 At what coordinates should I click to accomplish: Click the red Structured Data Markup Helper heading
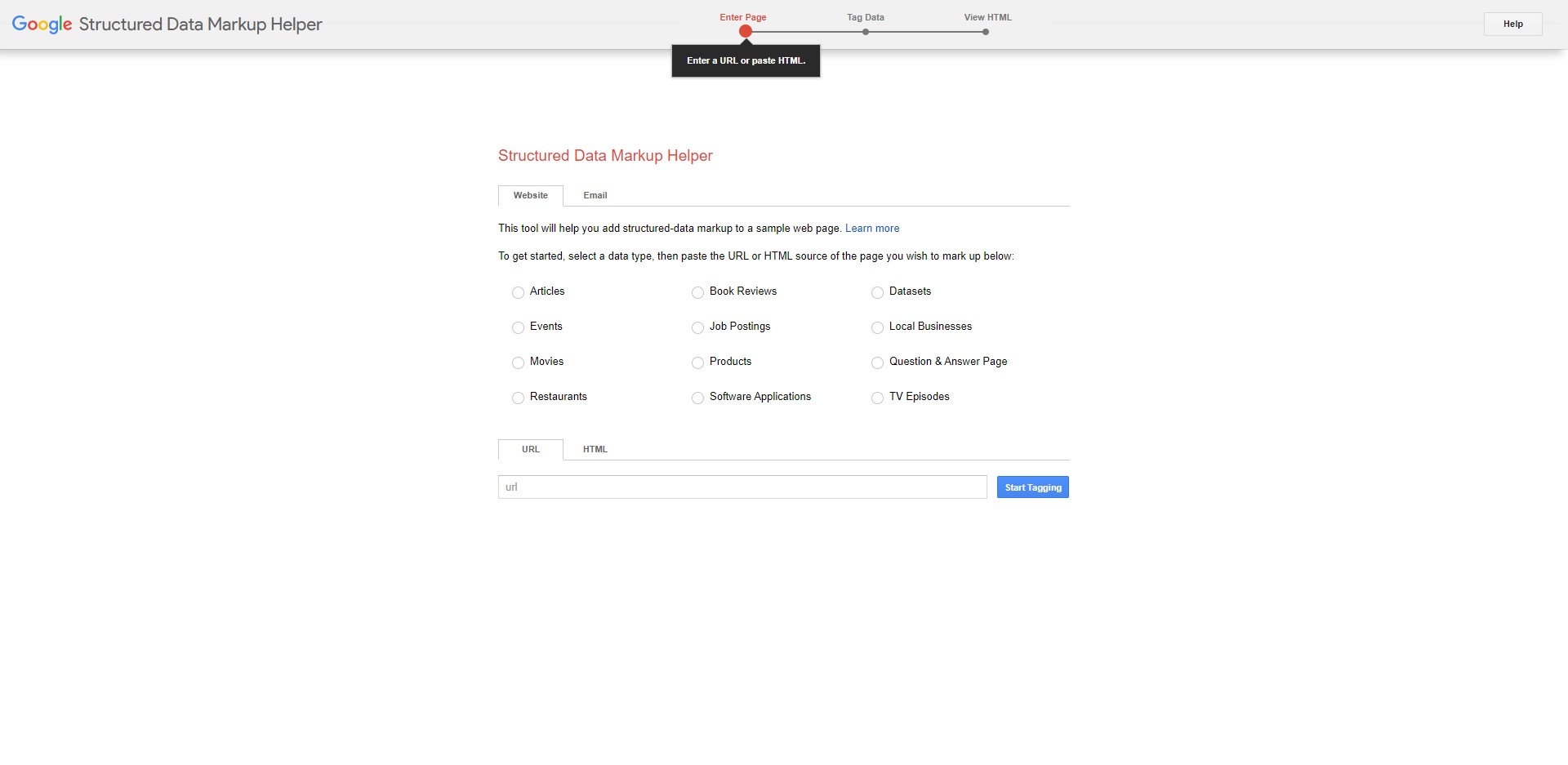tap(605, 156)
